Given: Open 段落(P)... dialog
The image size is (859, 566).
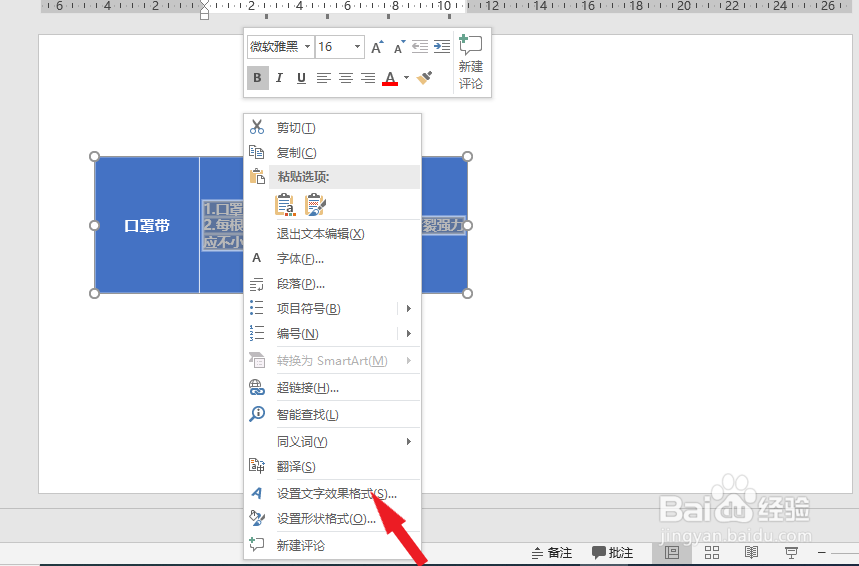Looking at the screenshot, I should point(333,284).
